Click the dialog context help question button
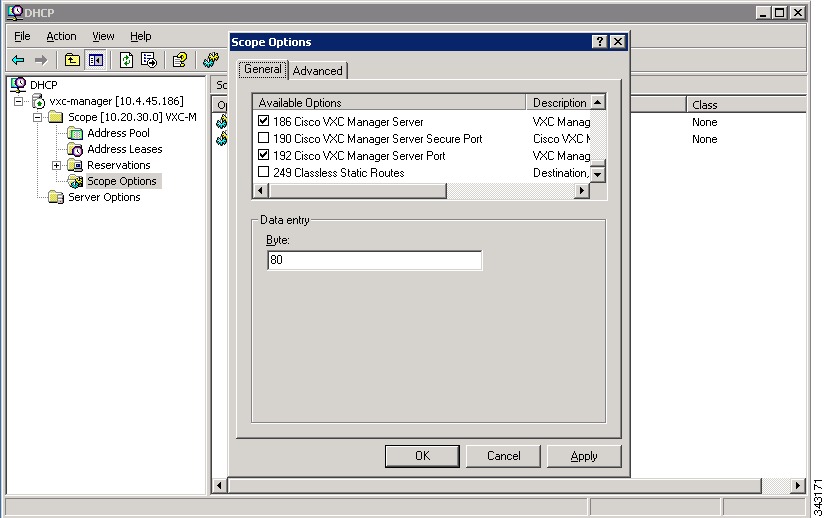This screenshot has width=825, height=518. tap(600, 42)
